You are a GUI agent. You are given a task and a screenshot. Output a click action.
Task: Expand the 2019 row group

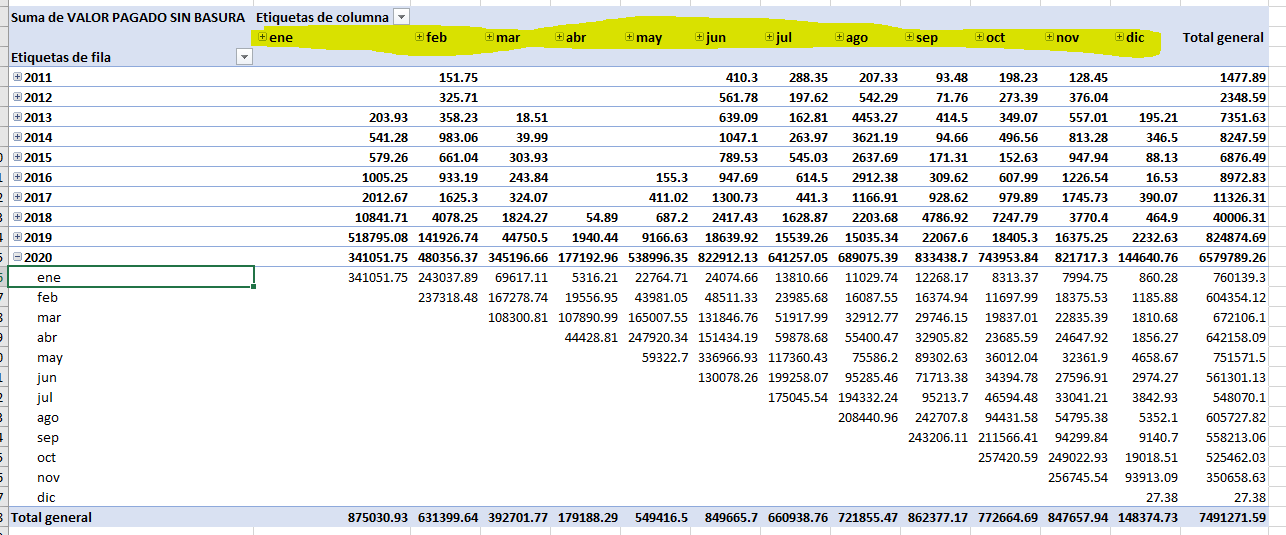(x=18, y=237)
